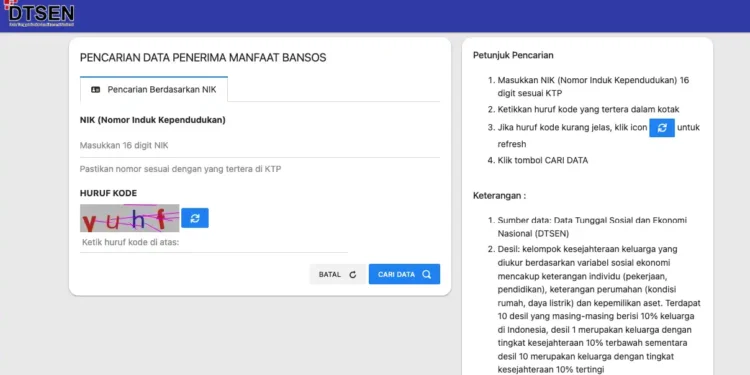The width and height of the screenshot is (750, 375).
Task: Focus the Ketik huruf kode input field
Action: [214, 243]
